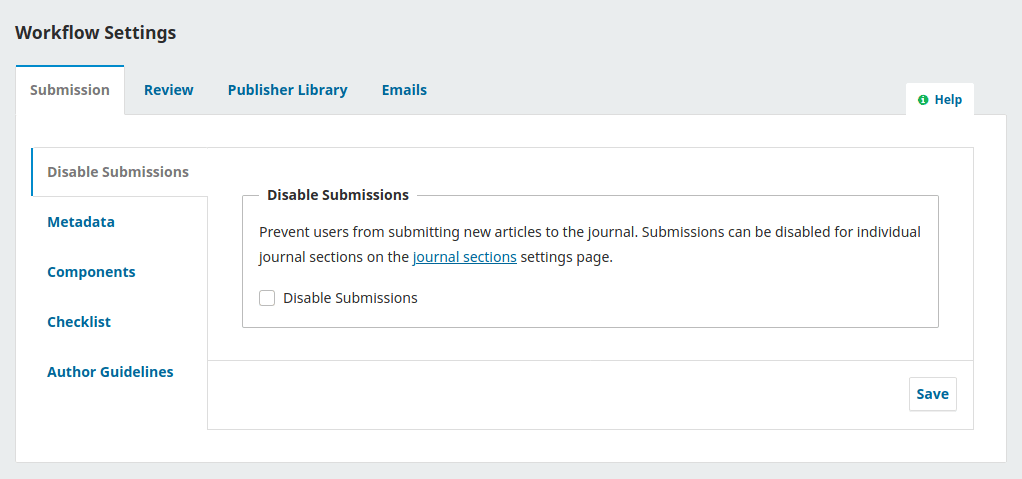Click the Workflow Settings page heading
This screenshot has width=1022, height=479.
click(95, 33)
